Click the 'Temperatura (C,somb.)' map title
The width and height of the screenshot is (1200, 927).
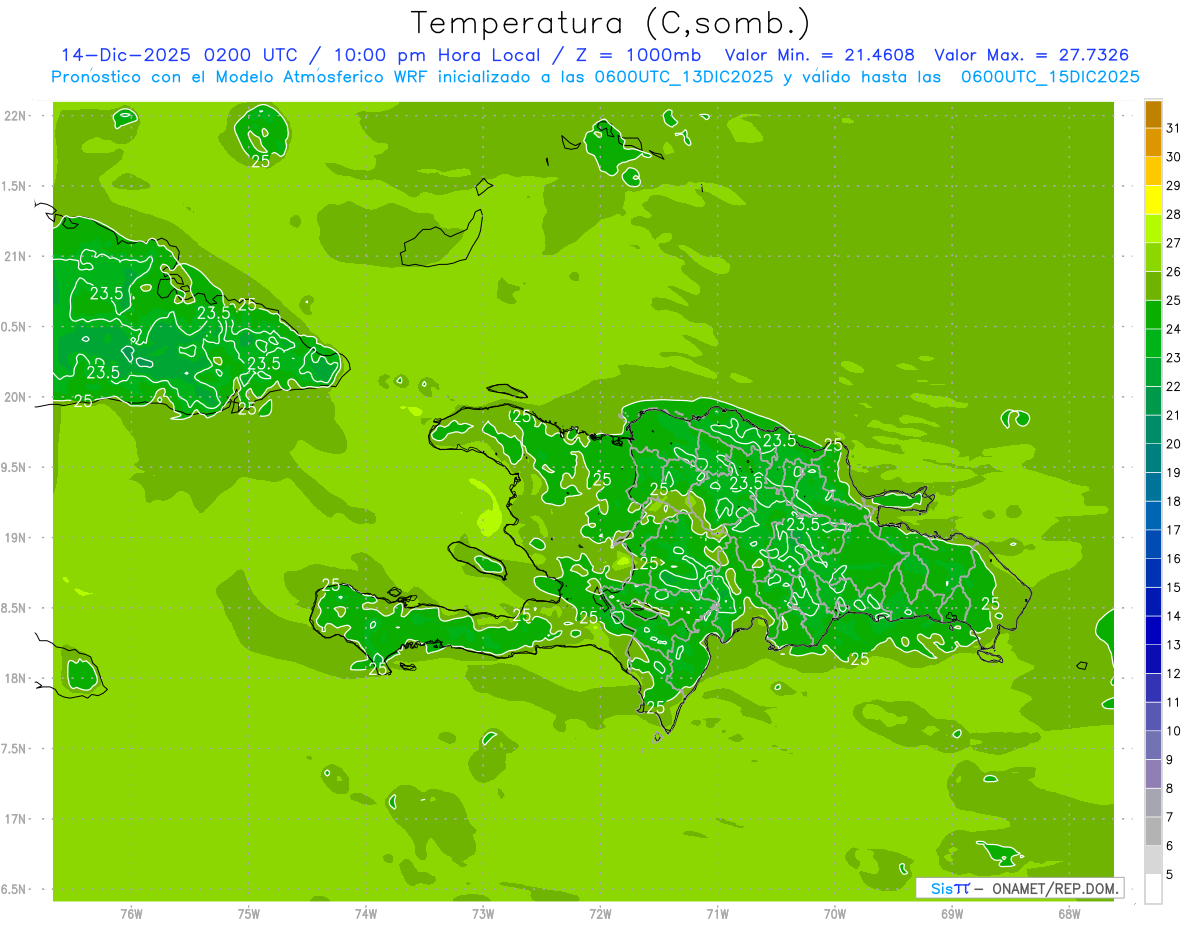611,23
